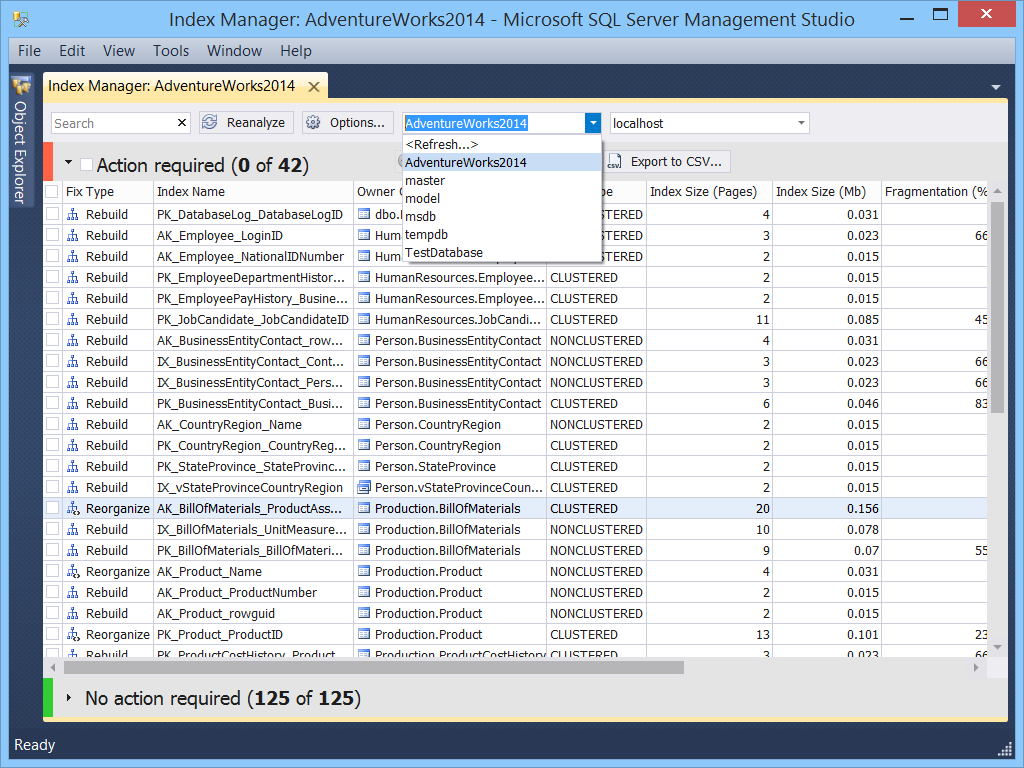Image resolution: width=1024 pixels, height=768 pixels.
Task: Check the Action required select-all checkbox
Action: coord(86,165)
